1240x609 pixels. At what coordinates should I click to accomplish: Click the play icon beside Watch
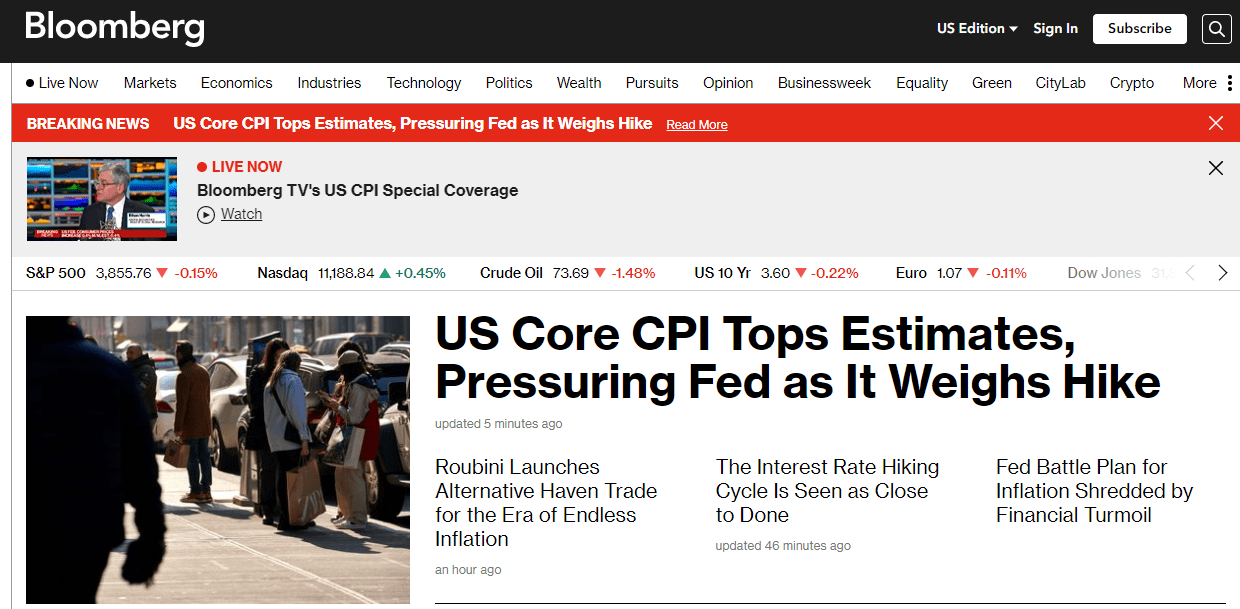(206, 214)
